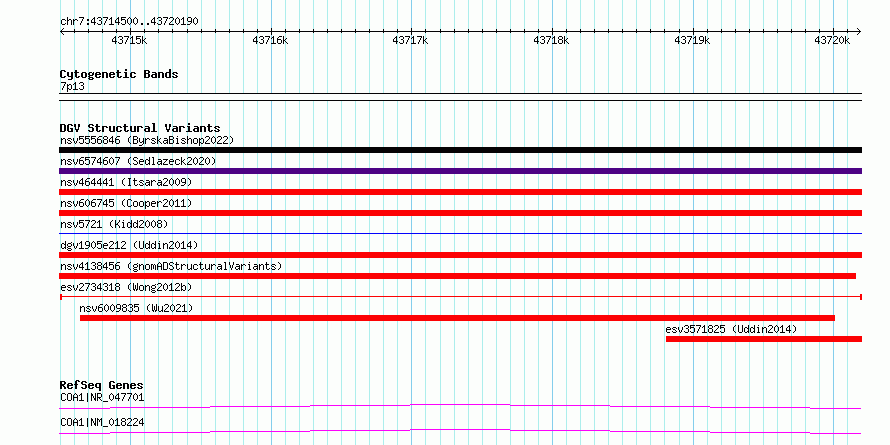Open nsv4138456 (gnomADStructuralVariants) label
The height and width of the screenshot is (445, 890).
tap(171, 266)
